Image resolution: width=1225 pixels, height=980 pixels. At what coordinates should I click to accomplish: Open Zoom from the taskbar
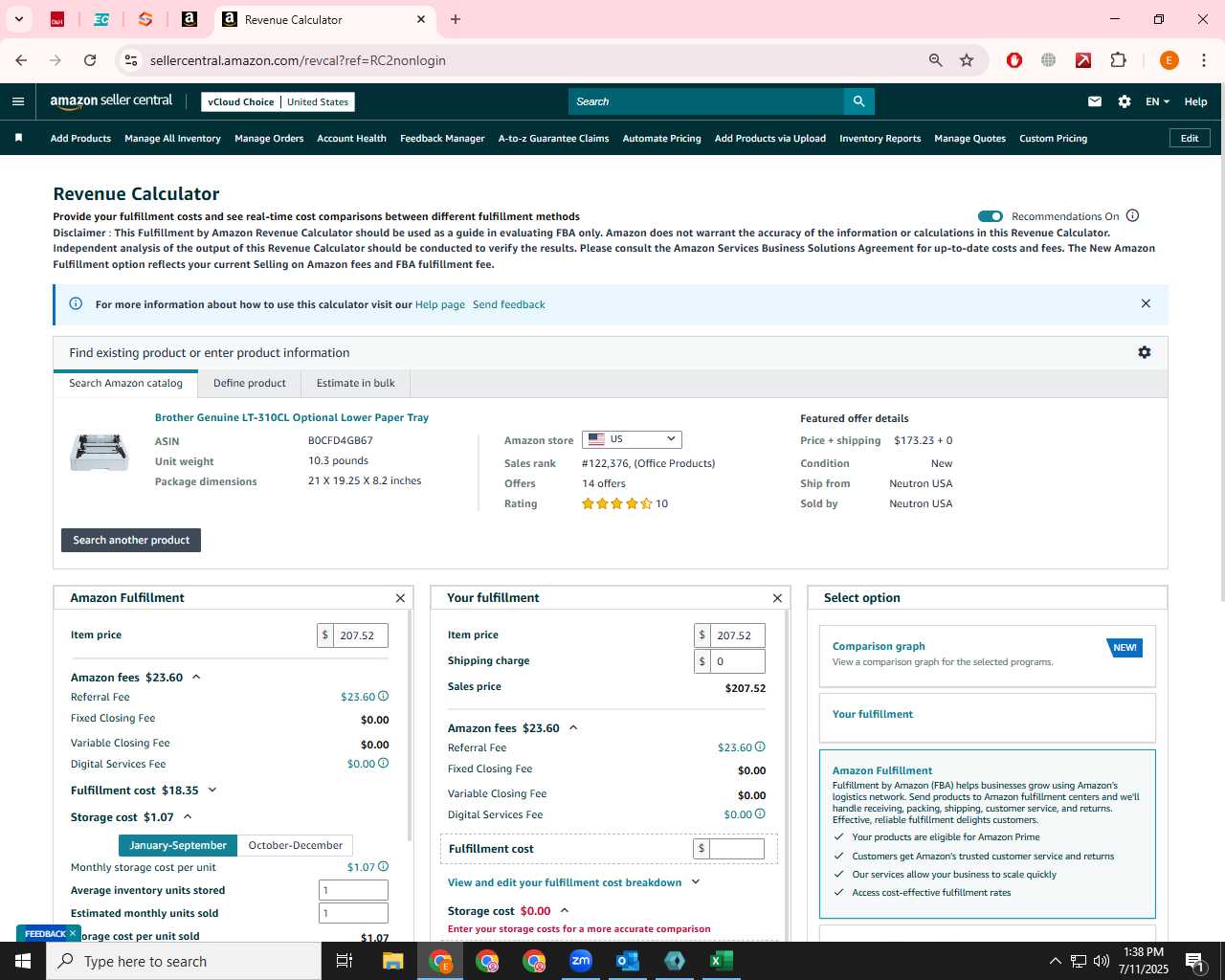pos(581,961)
